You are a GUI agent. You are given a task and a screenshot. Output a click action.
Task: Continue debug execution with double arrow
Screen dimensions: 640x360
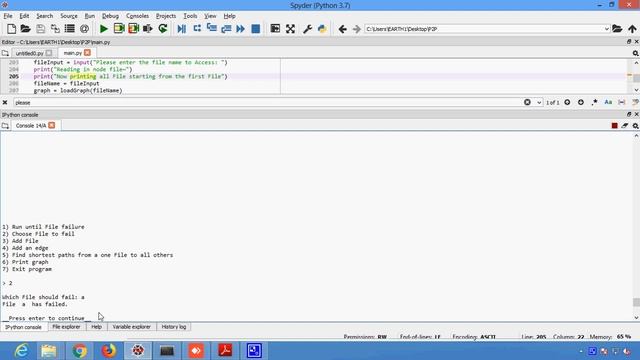(241, 29)
